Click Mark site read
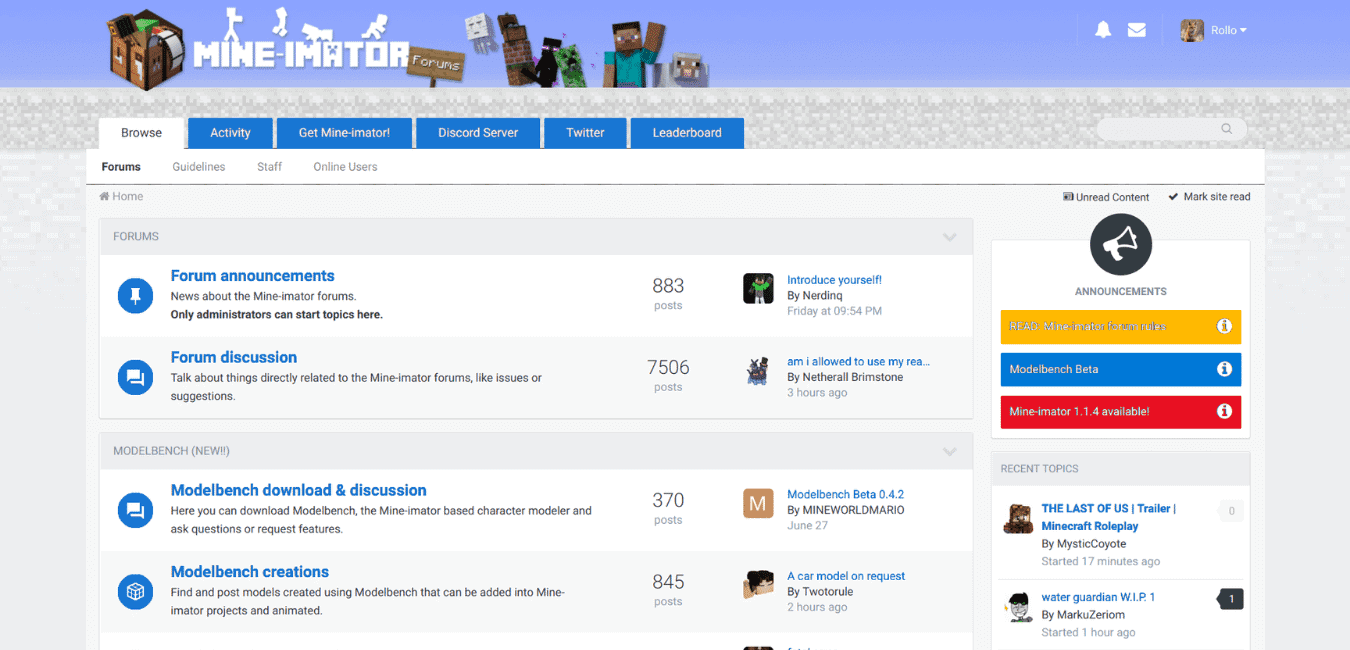The height and width of the screenshot is (650, 1350). coord(1209,197)
